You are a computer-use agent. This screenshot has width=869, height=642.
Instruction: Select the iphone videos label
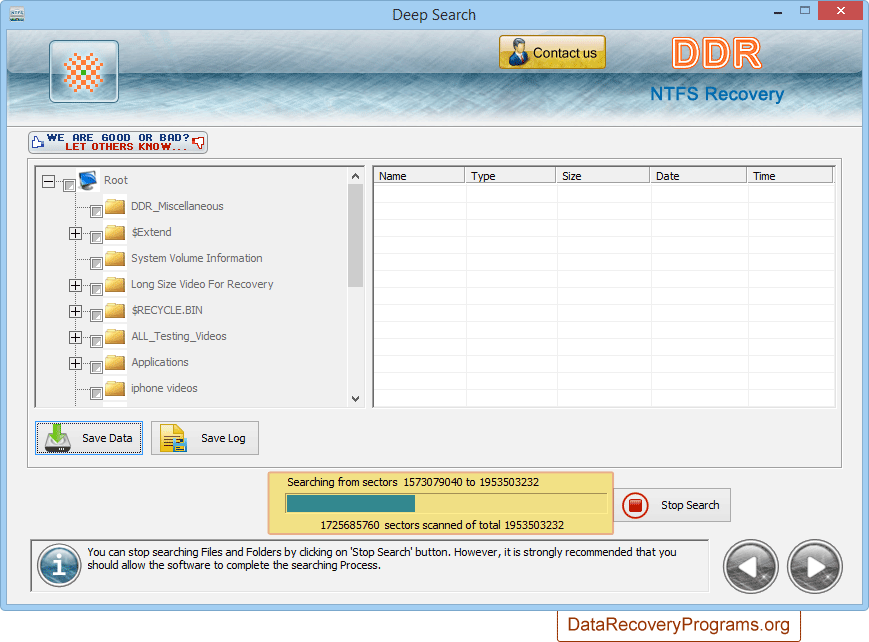click(x=165, y=389)
